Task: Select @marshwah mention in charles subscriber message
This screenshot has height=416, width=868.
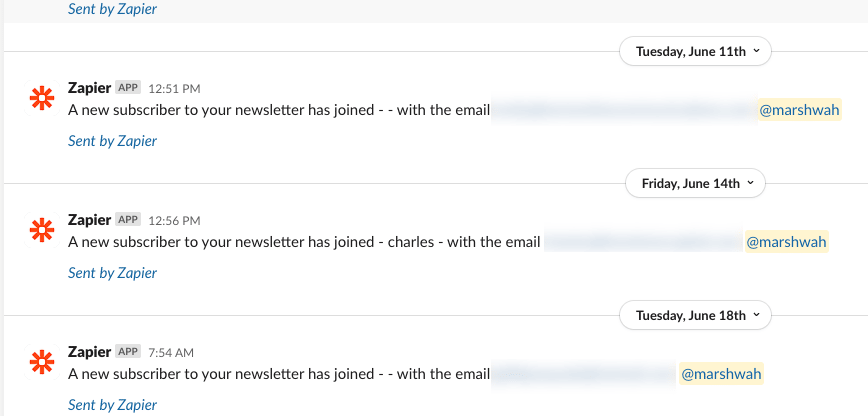Action: pyautogui.click(x=787, y=242)
